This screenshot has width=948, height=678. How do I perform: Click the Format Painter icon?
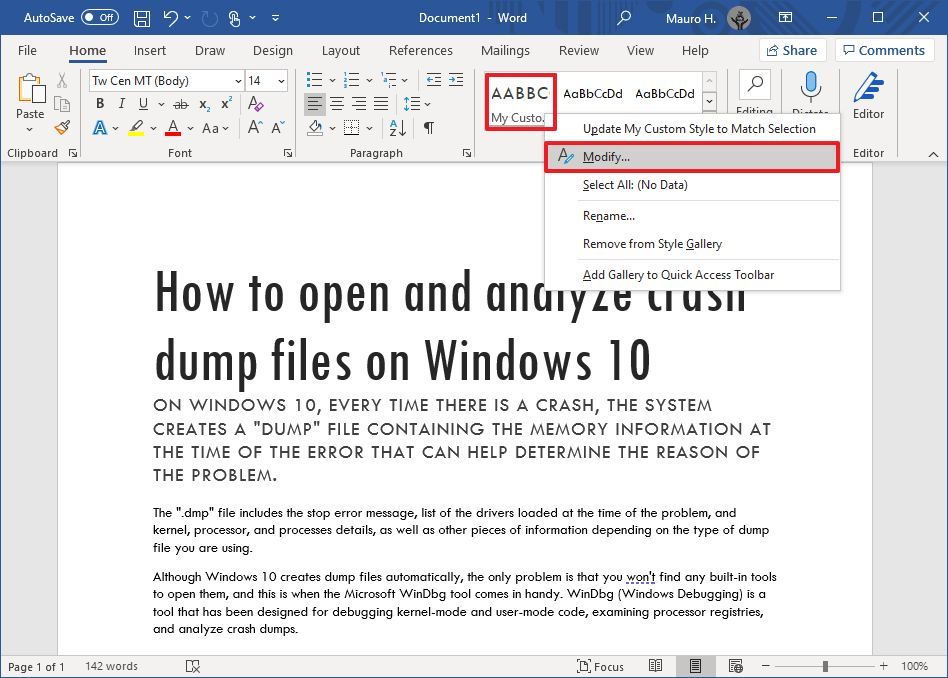click(61, 128)
